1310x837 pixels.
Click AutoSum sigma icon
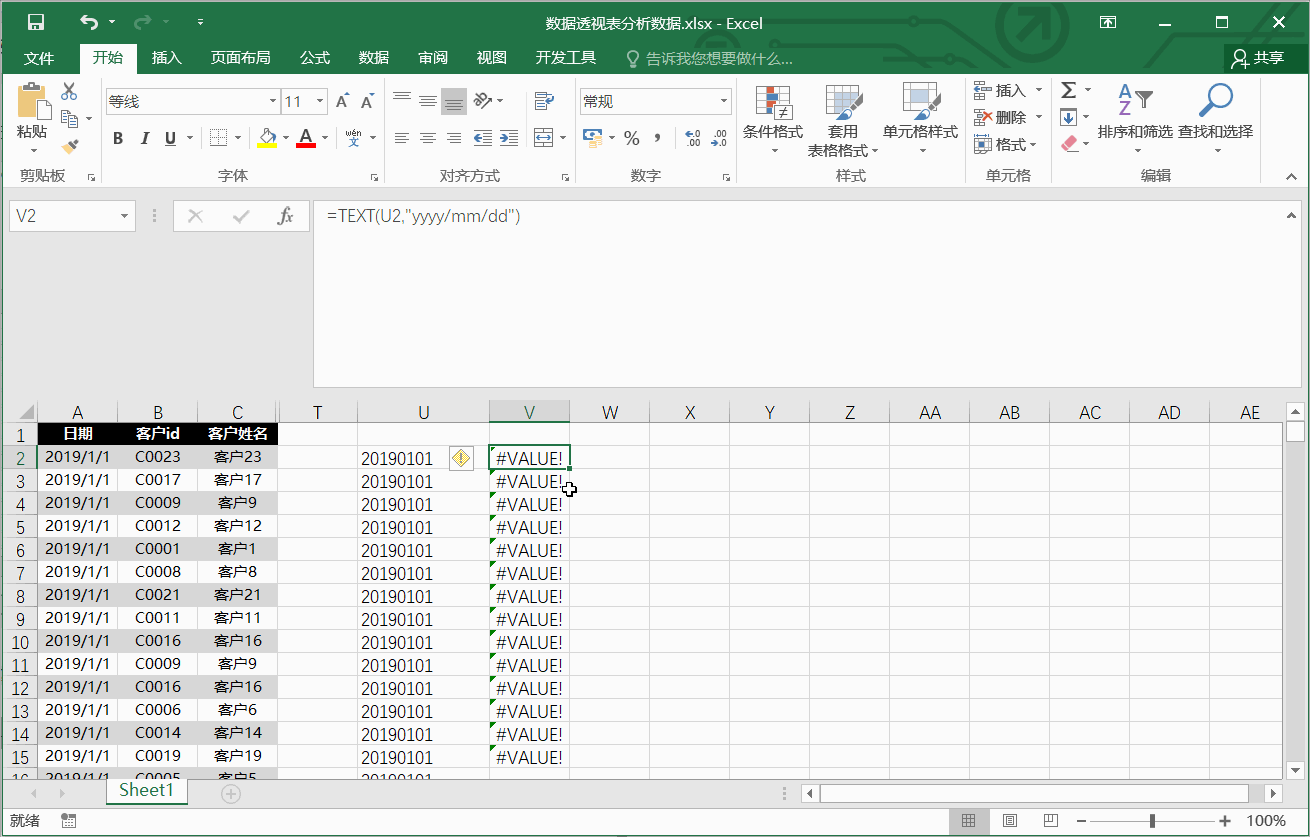tap(1069, 90)
